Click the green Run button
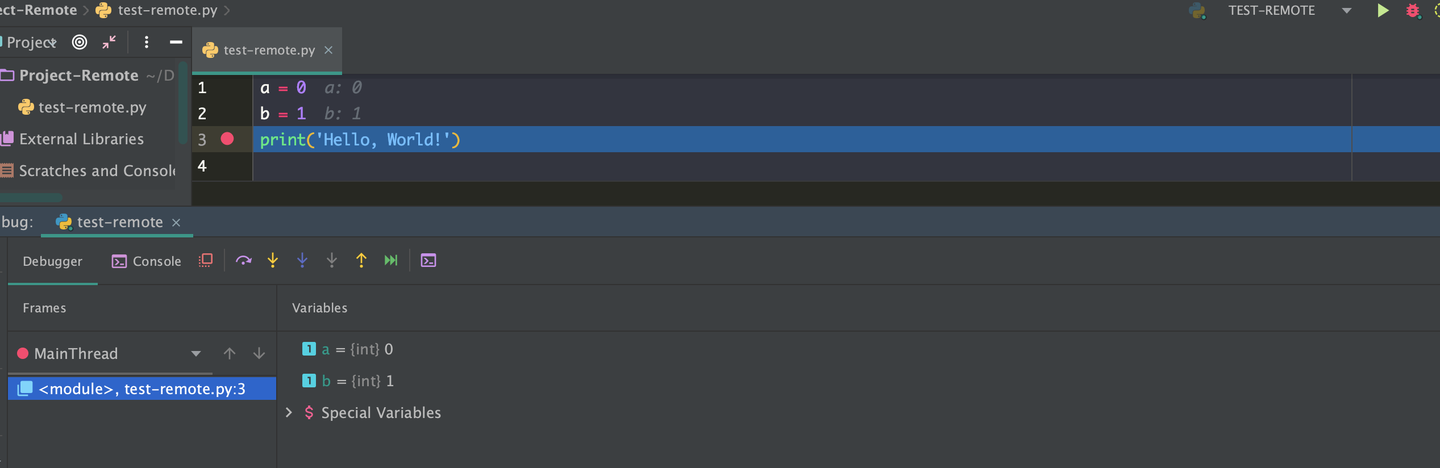Image resolution: width=1440 pixels, height=468 pixels. click(1383, 11)
